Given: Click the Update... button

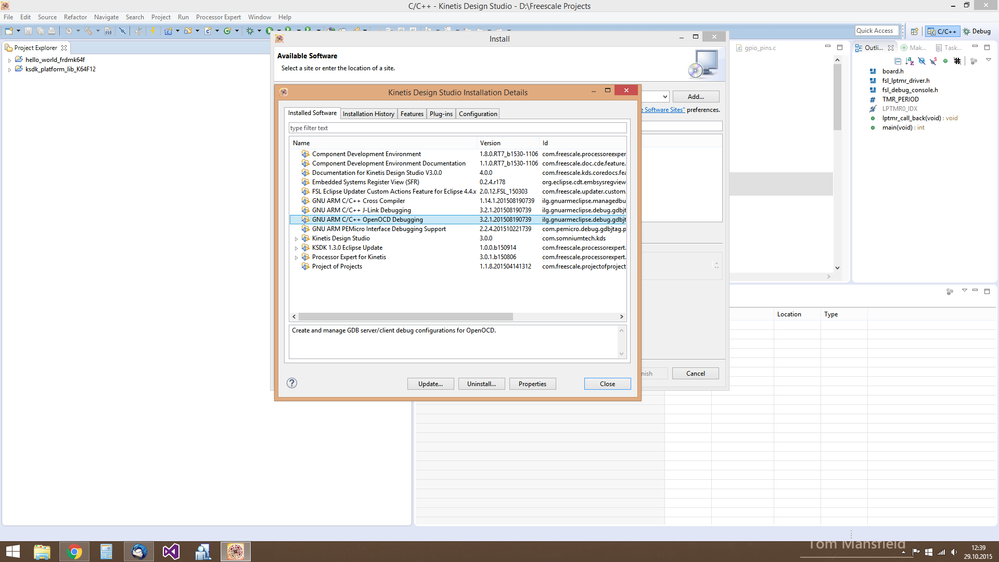Looking at the screenshot, I should (431, 384).
